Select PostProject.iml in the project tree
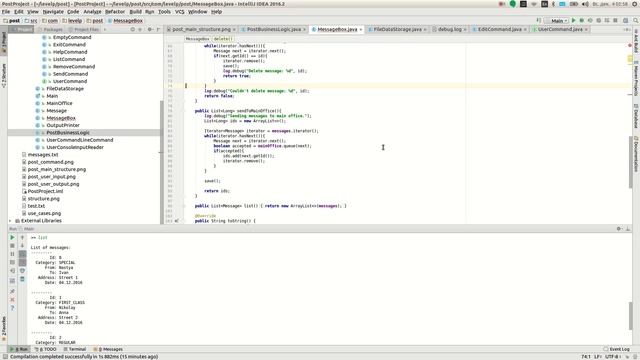640x360 pixels. tap(45, 191)
